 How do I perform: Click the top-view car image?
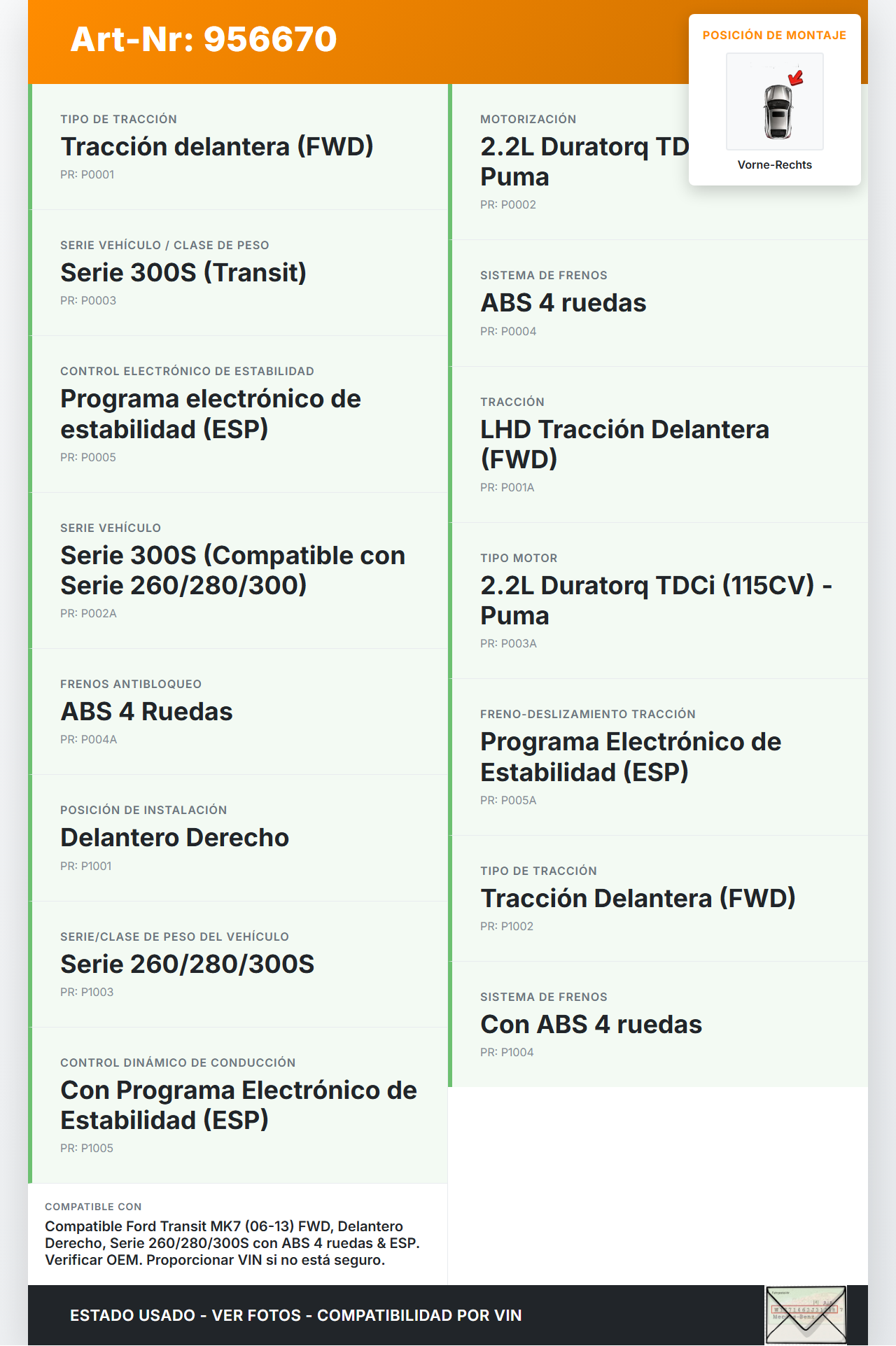(777, 112)
